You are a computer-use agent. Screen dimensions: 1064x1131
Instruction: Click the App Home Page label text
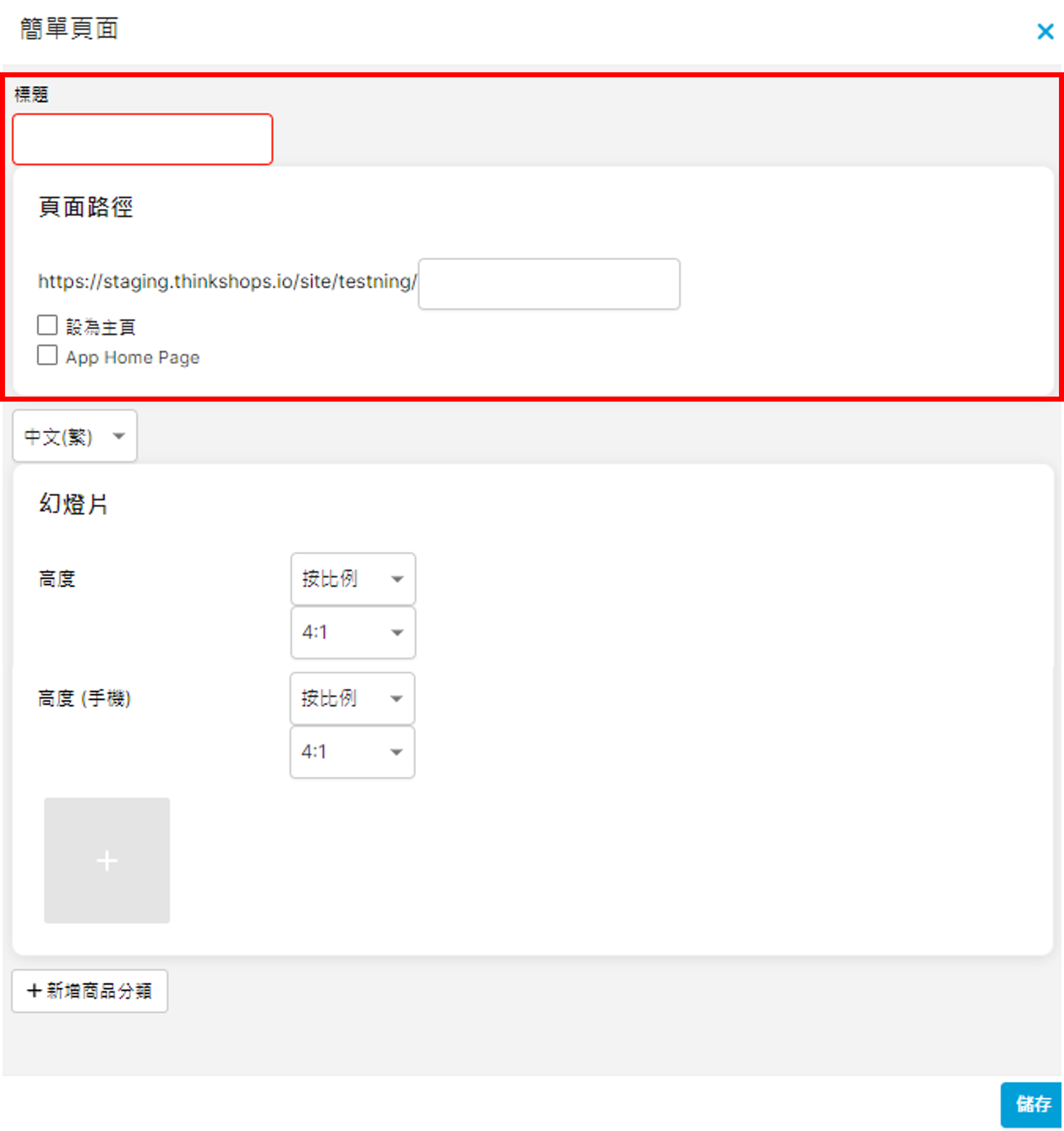pos(132,357)
